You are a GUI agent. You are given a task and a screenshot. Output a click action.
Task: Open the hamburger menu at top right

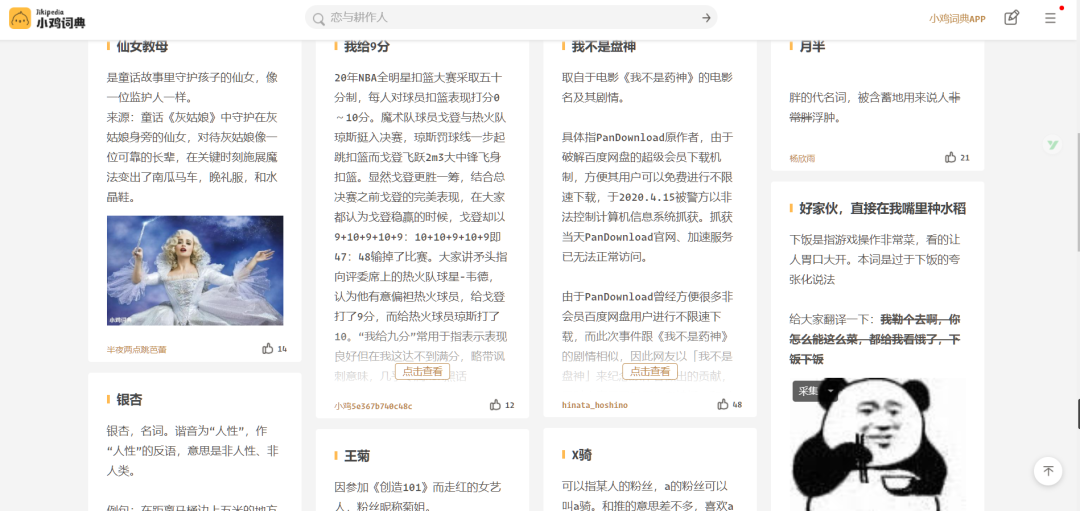tap(1050, 18)
